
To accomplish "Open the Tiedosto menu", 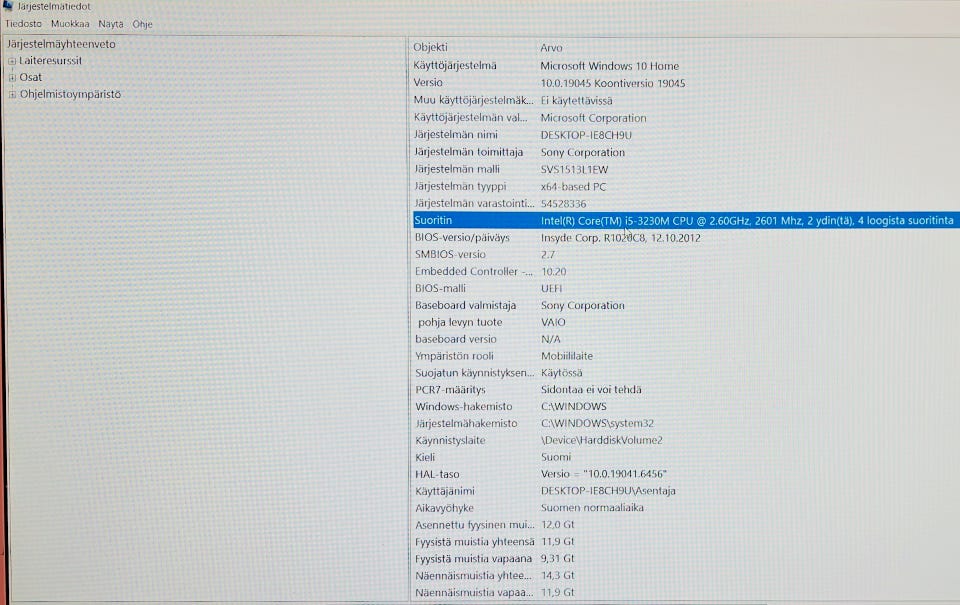I will point(23,24).
